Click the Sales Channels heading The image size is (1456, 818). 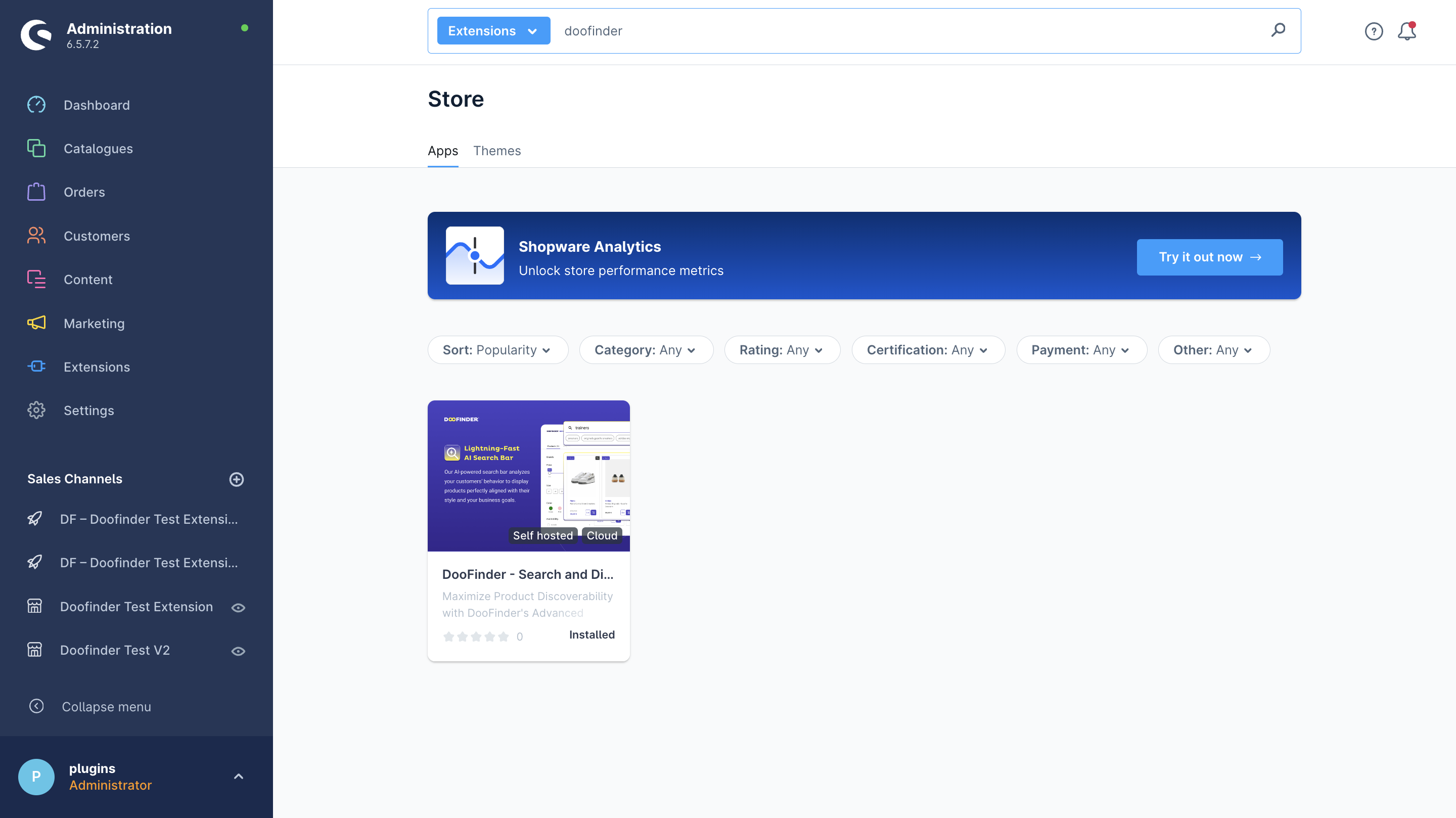[75, 479]
